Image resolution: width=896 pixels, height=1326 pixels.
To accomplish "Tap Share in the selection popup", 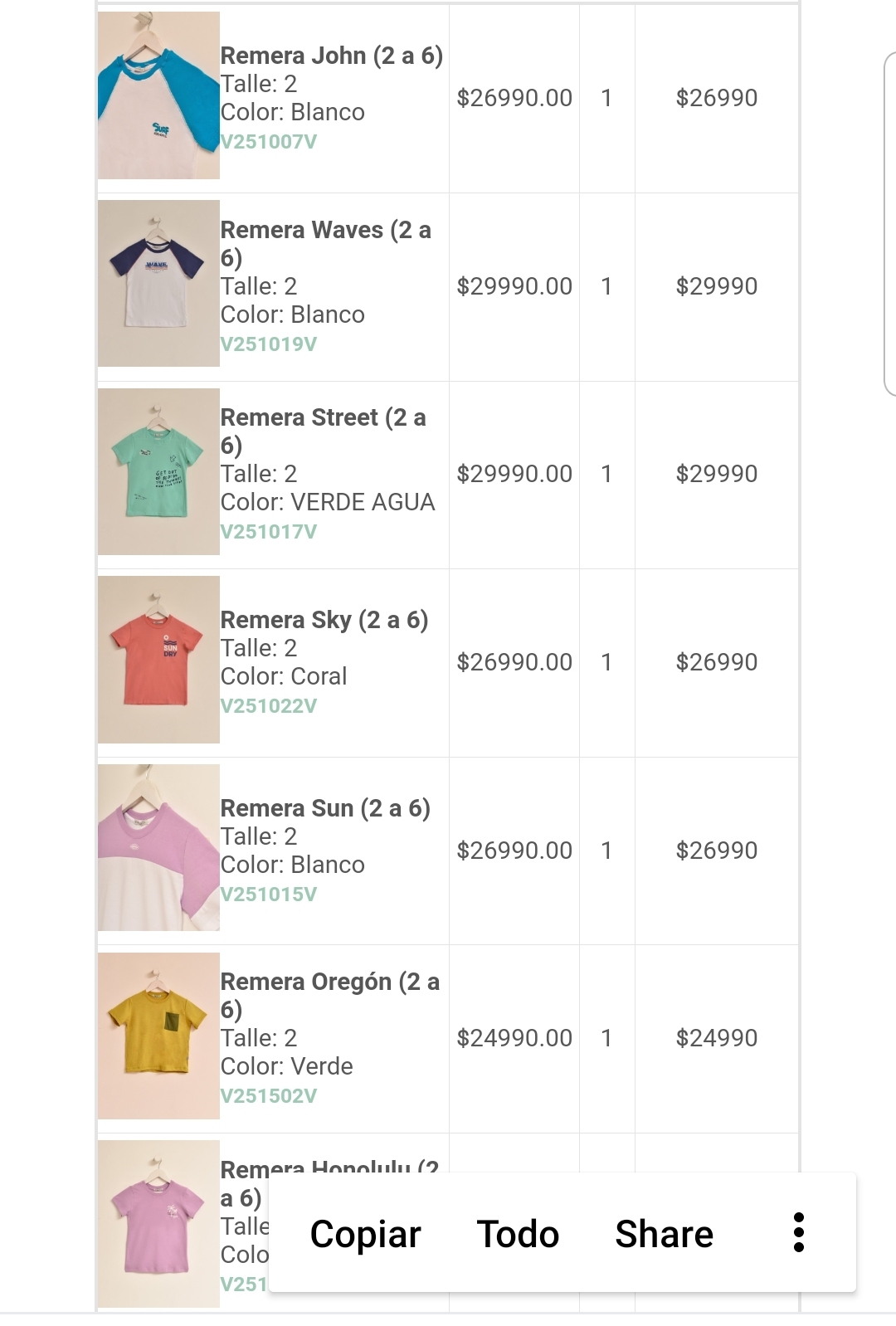I will [x=664, y=1234].
